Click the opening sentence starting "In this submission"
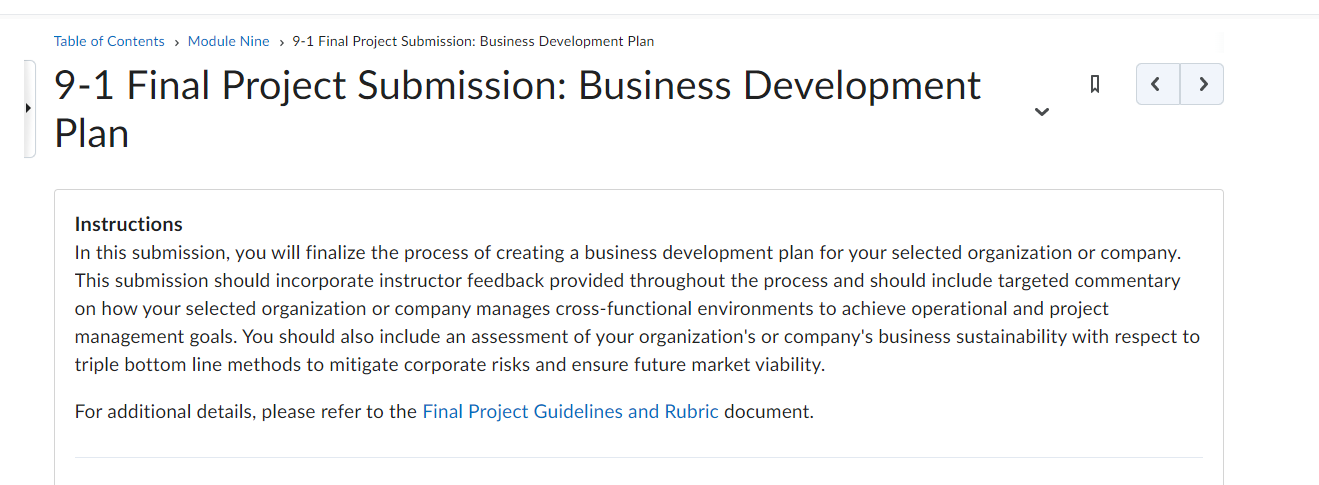Image resolution: width=1319 pixels, height=485 pixels. (628, 252)
